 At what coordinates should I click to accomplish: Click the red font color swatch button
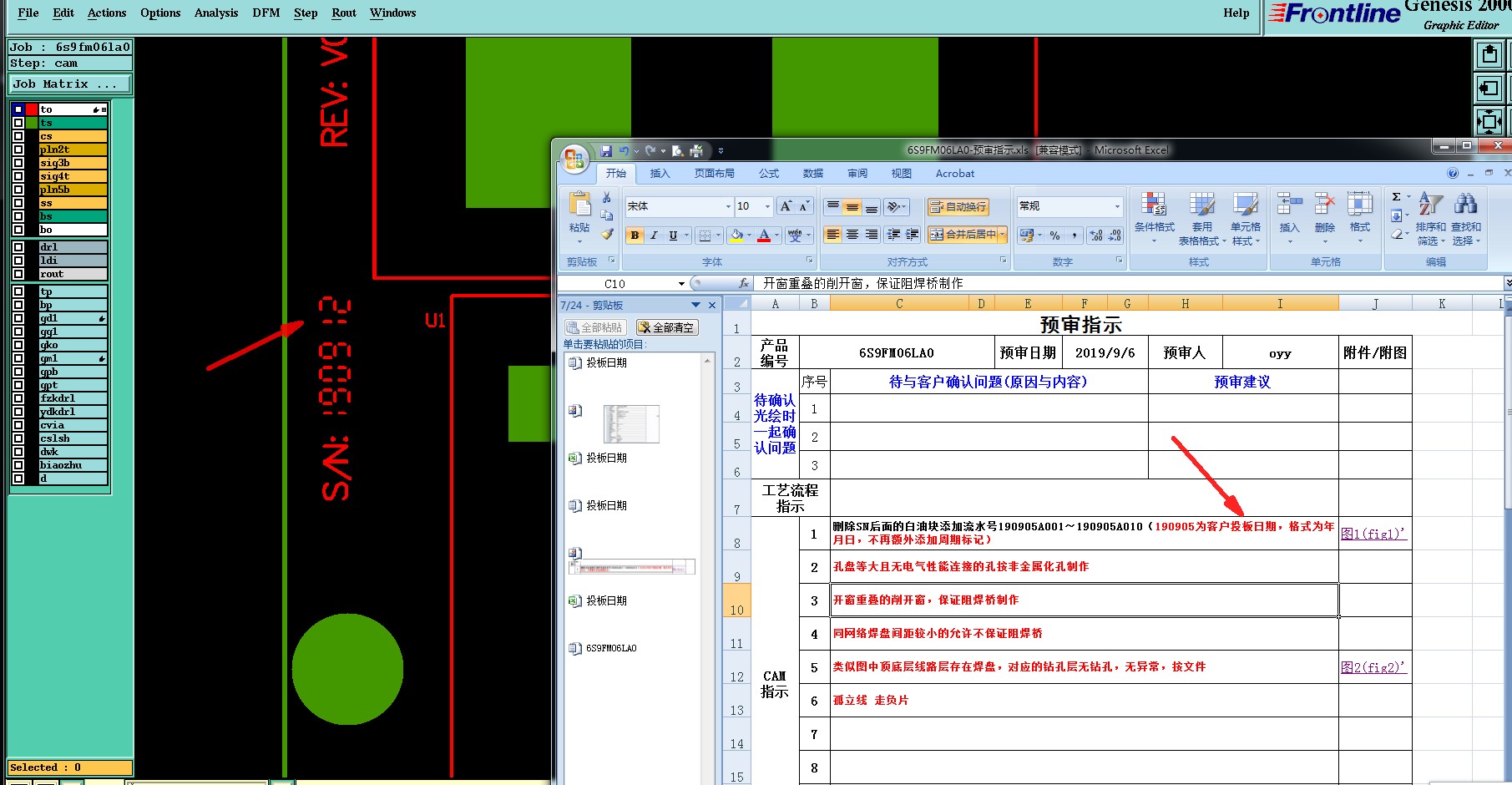click(x=763, y=235)
